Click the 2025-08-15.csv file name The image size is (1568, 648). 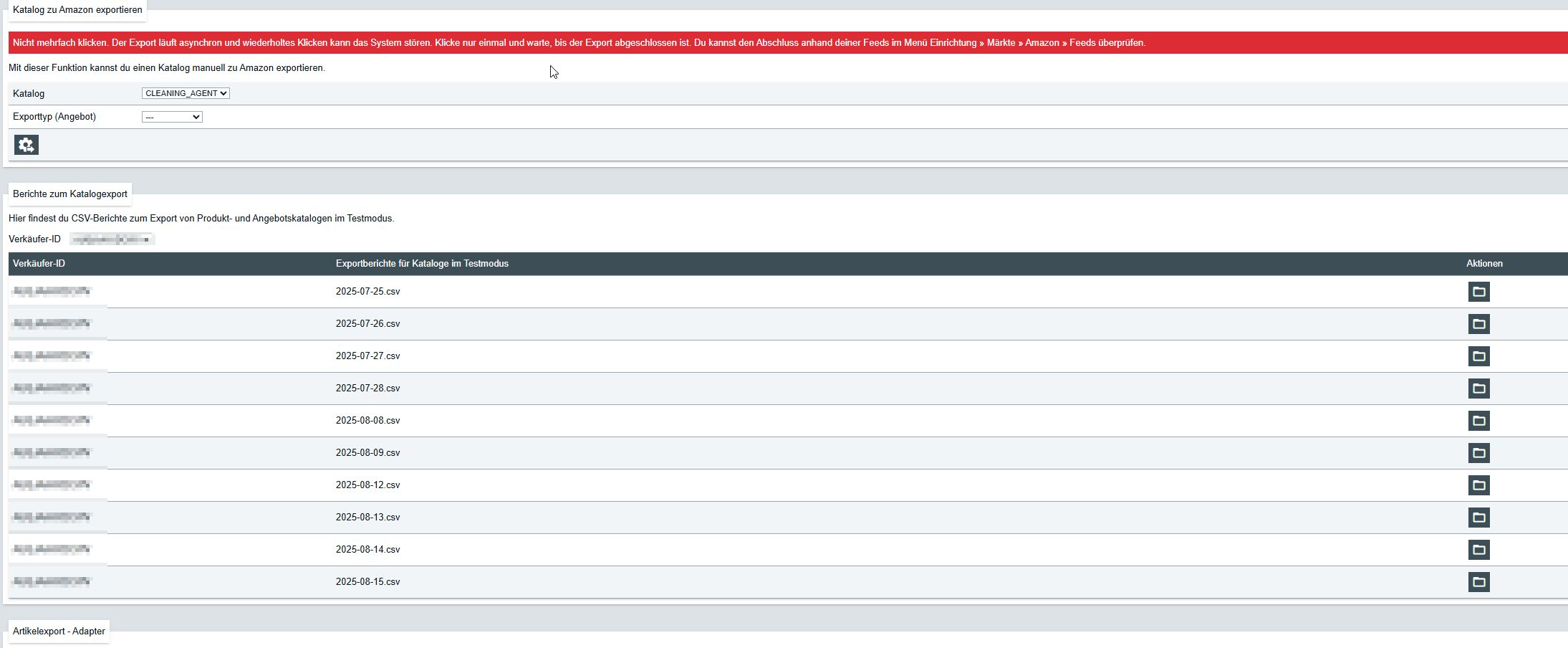tap(367, 582)
